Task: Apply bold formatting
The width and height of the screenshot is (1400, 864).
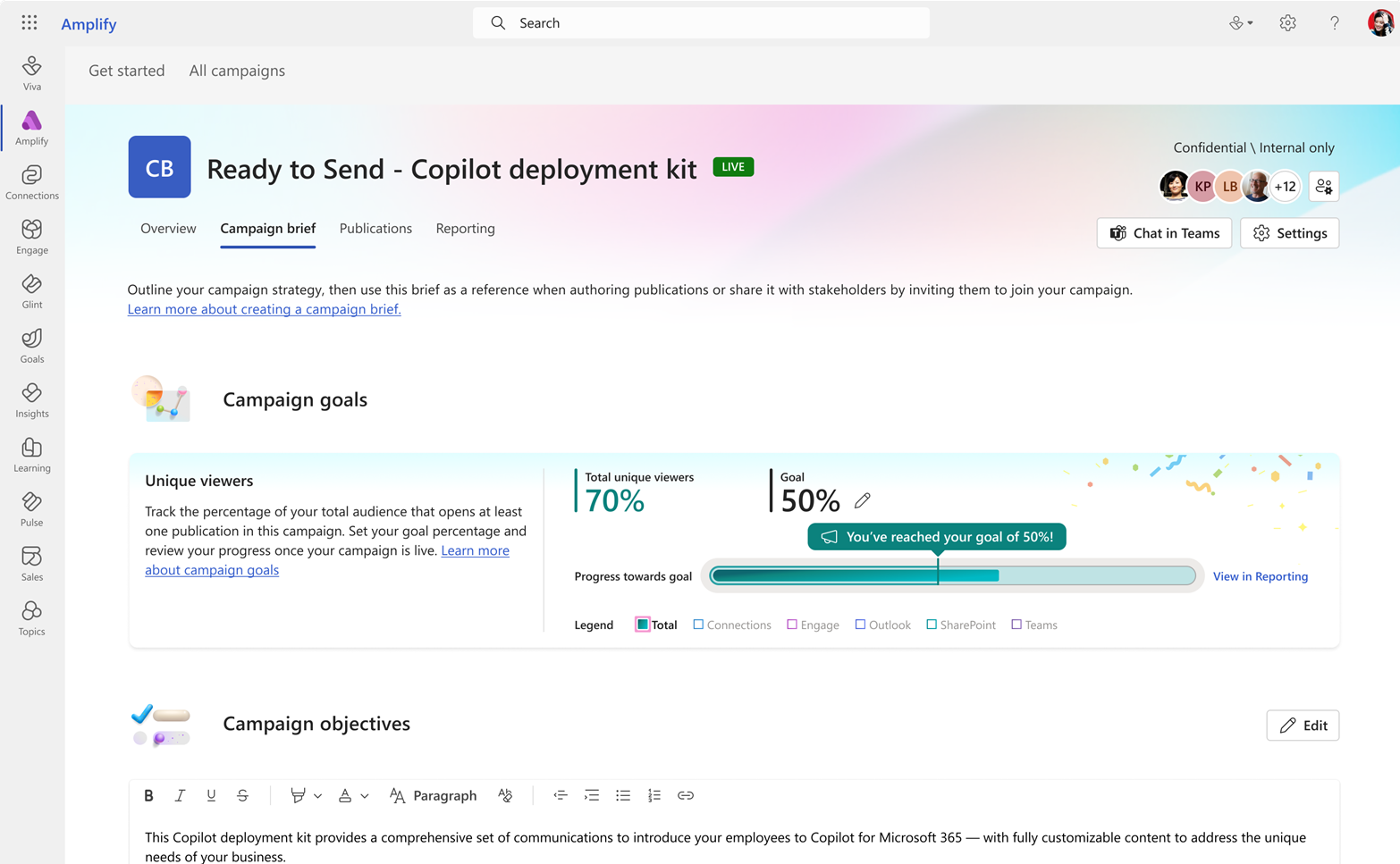Action: coord(148,795)
